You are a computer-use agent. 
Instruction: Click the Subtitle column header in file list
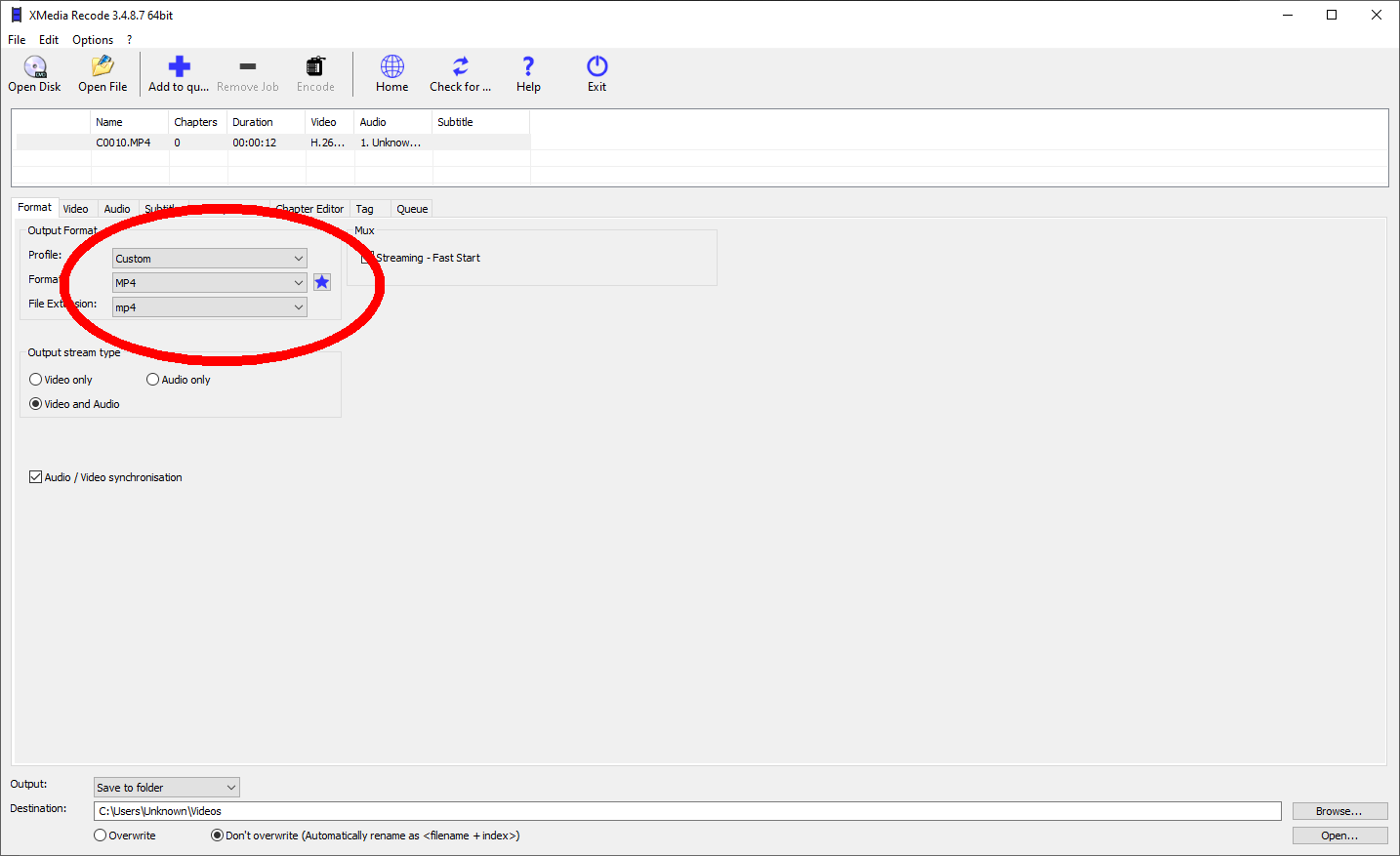[481, 122]
